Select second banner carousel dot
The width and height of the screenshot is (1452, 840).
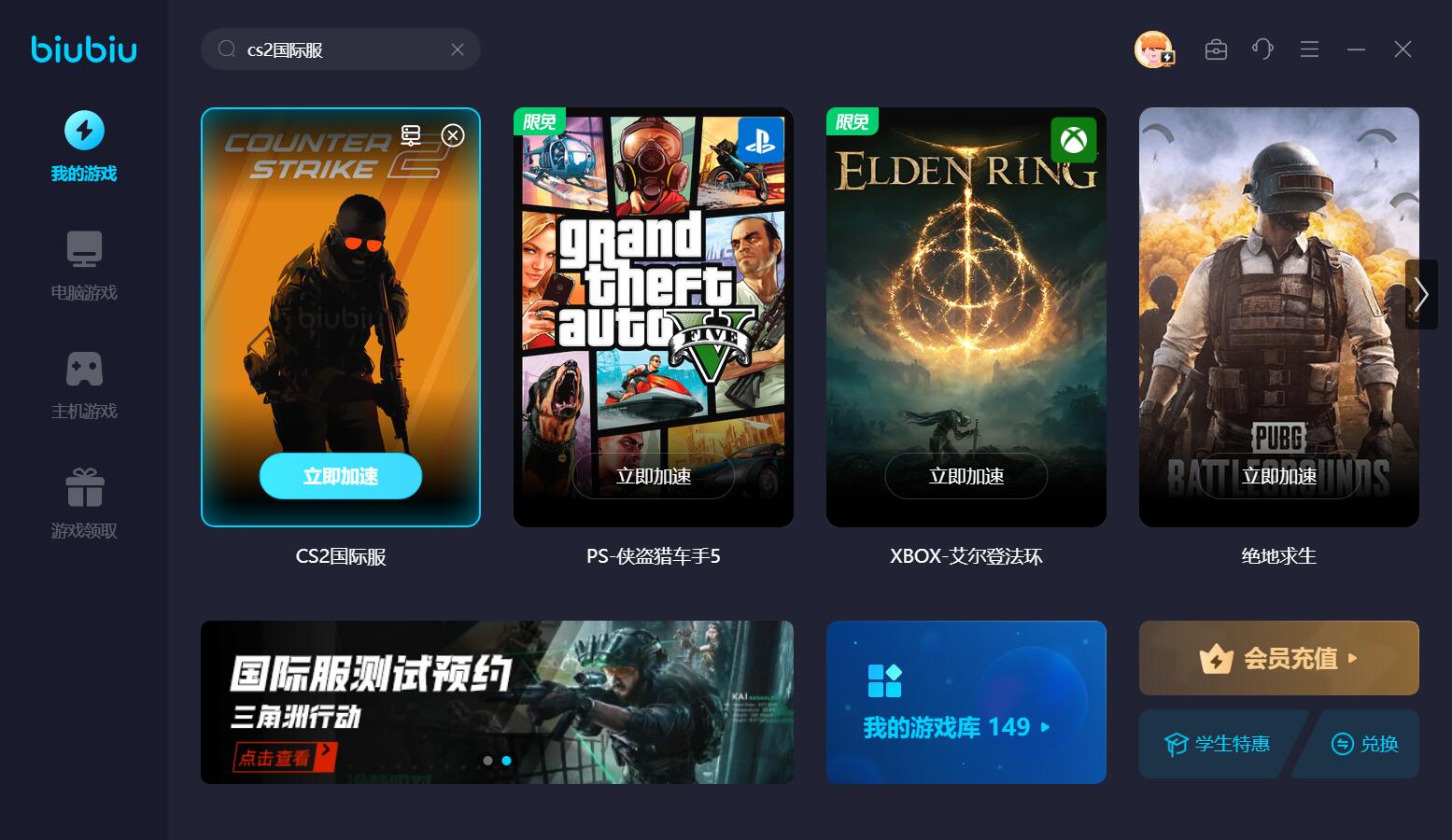point(506,761)
